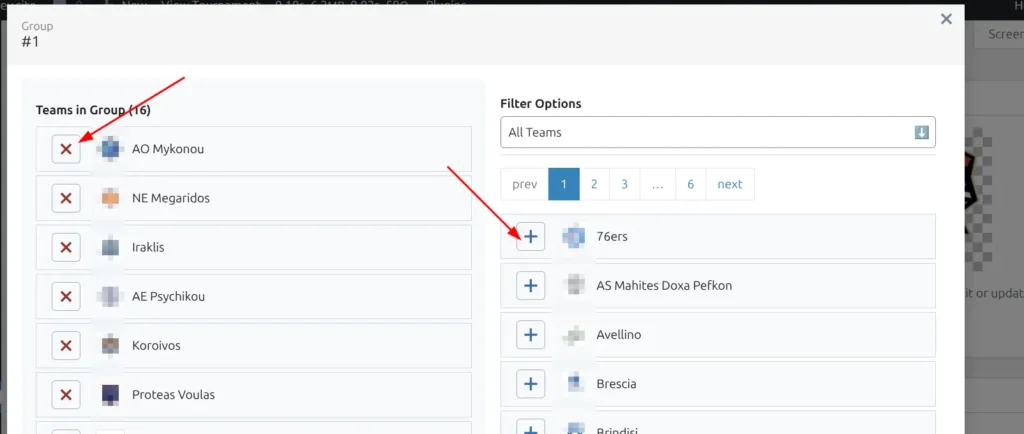Select the Brescia team name
The width and height of the screenshot is (1024, 434).
pos(616,384)
